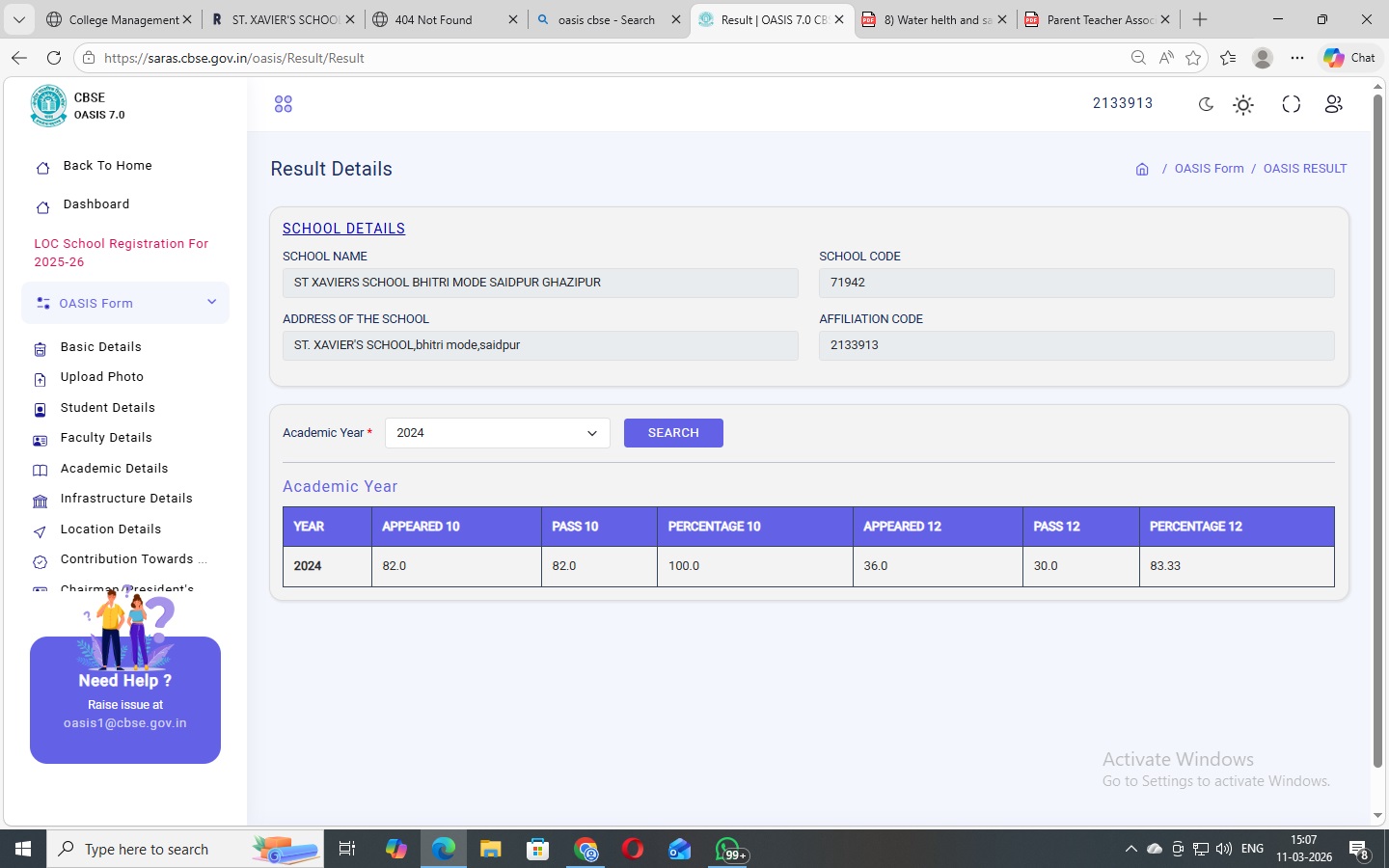Open browser tab list dropdown arrow

[18, 19]
